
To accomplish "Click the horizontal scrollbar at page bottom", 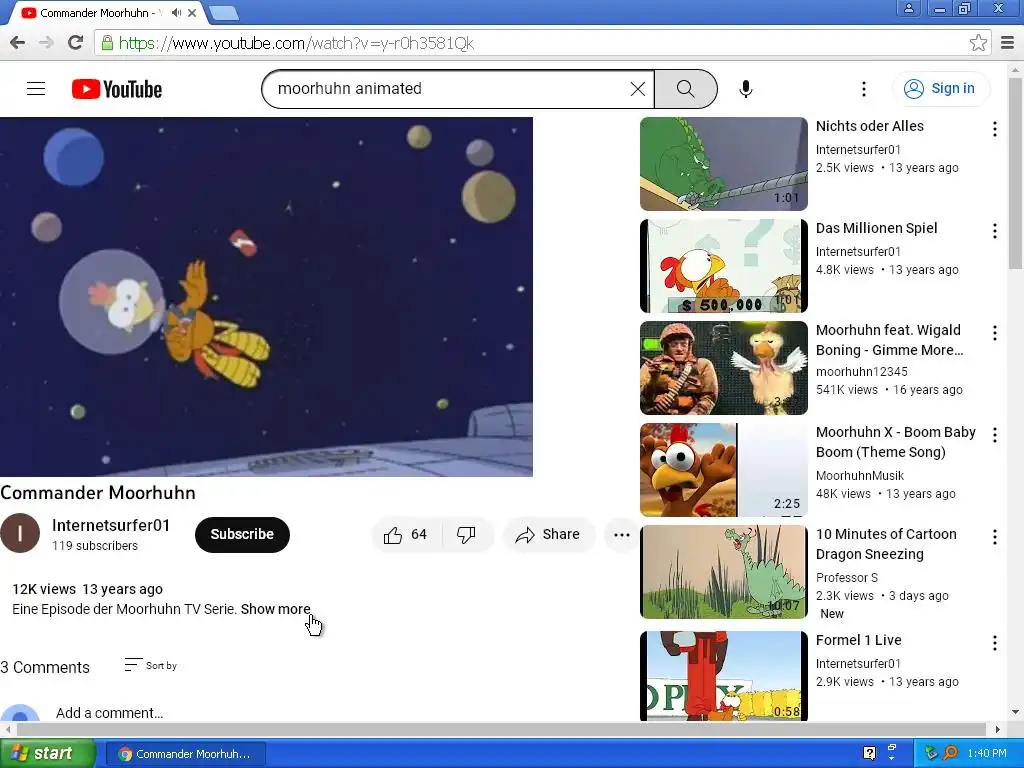I will coord(502,729).
